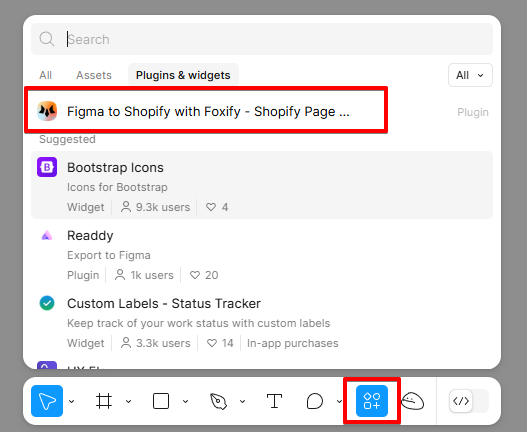
Task: Switch to the All tab
Action: pos(45,75)
